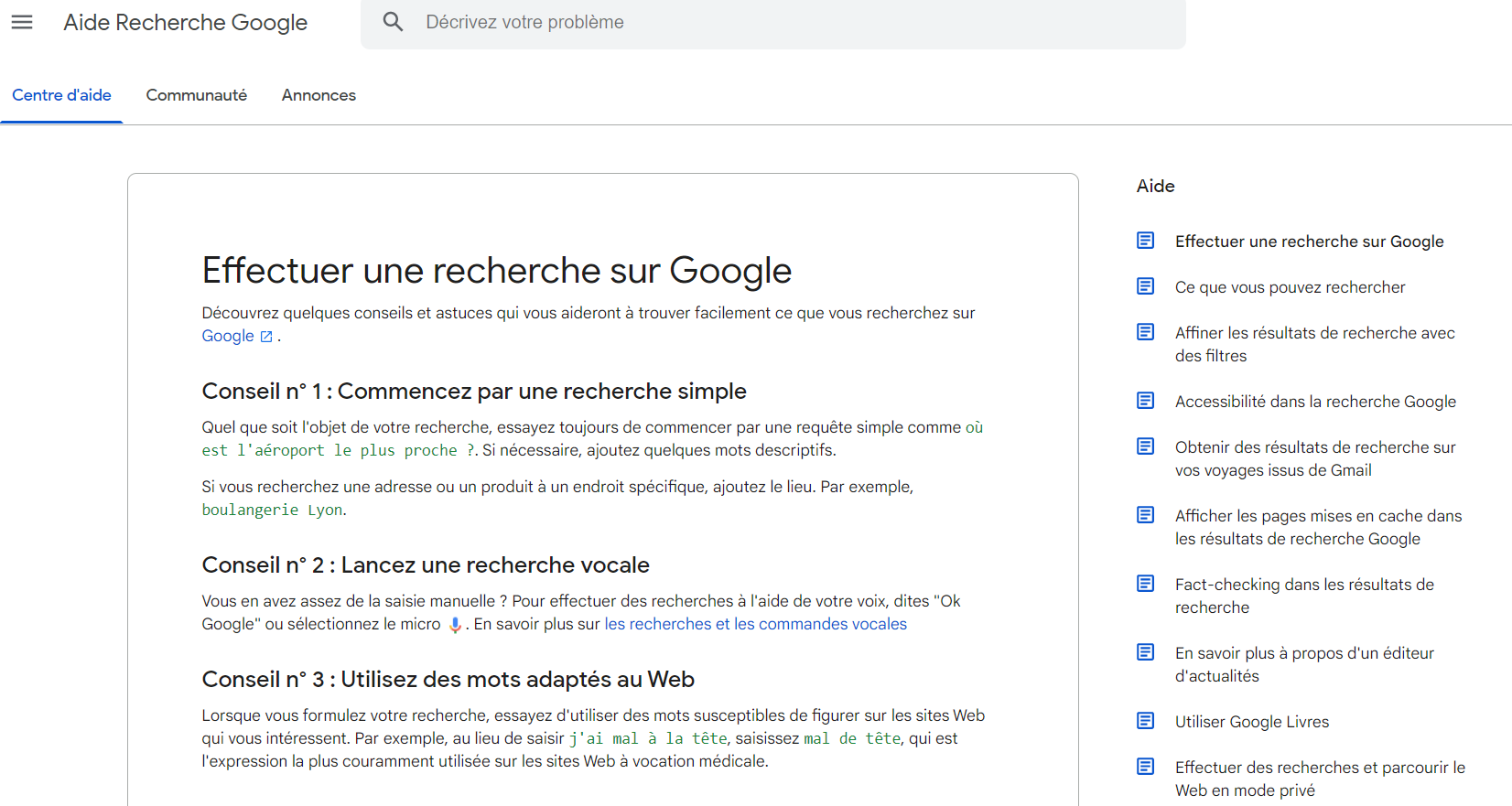Click the article icon beside Obtenir des résultats Gmail
Screen dimensions: 1512x806
(x=1145, y=446)
